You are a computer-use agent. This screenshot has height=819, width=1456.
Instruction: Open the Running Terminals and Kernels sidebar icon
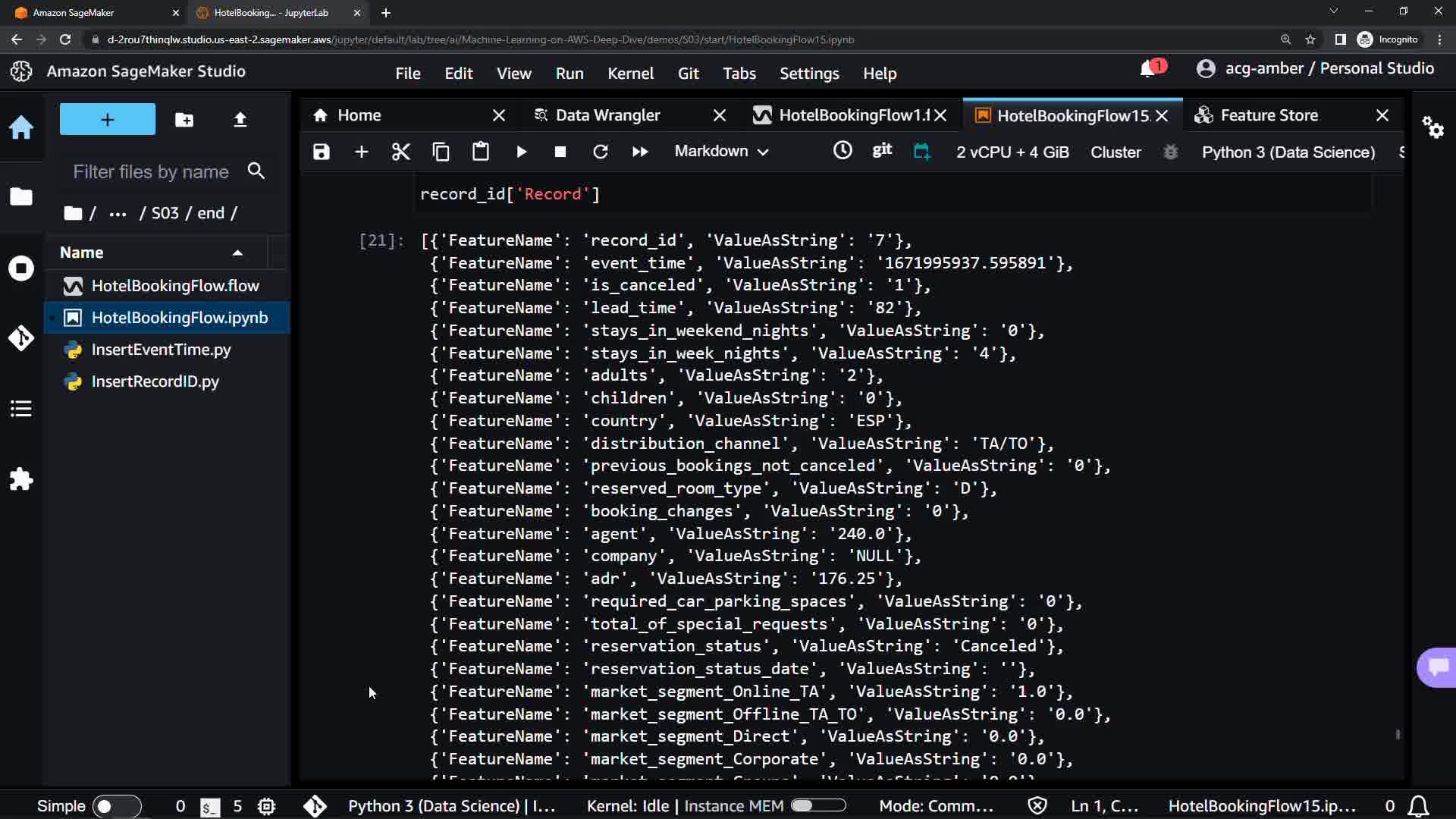point(21,268)
